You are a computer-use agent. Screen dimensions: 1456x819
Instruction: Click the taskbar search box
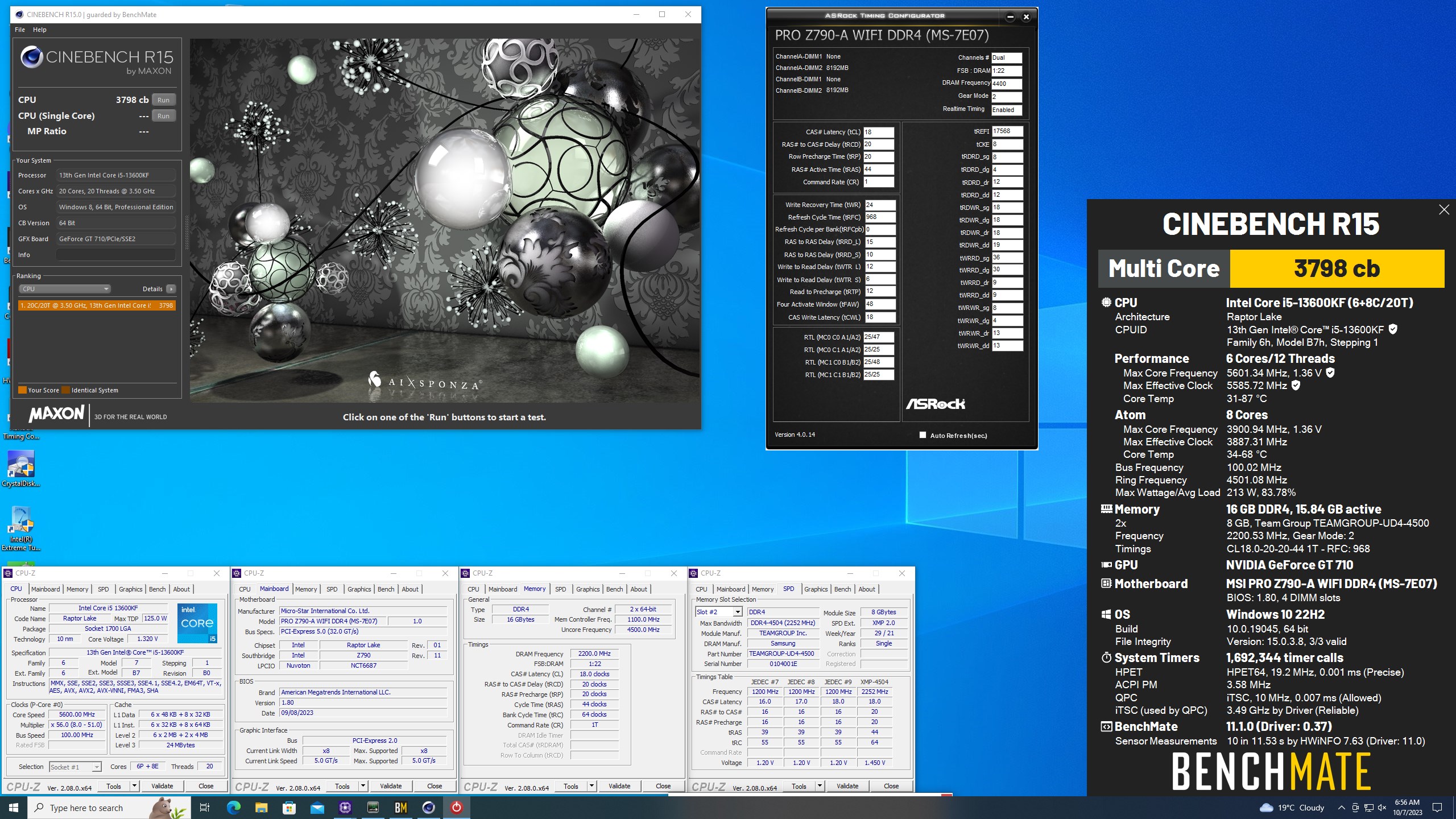[109, 808]
